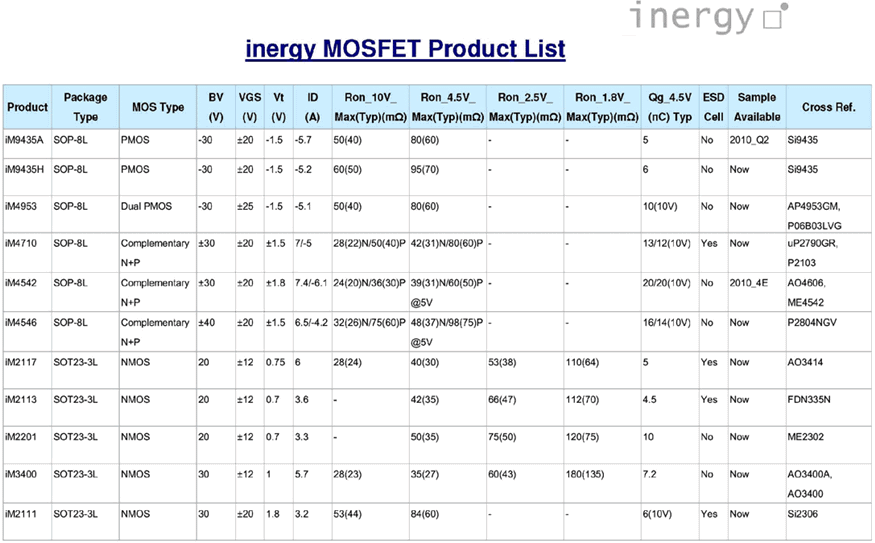Click the ESD Cell column header
Image resolution: width=875 pixels, height=543 pixels.
[713, 107]
